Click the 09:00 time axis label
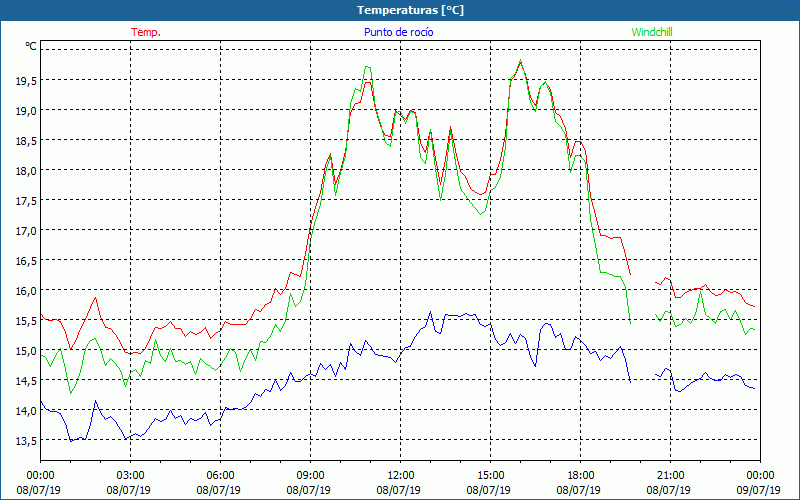The height and width of the screenshot is (500, 800). coord(310,476)
